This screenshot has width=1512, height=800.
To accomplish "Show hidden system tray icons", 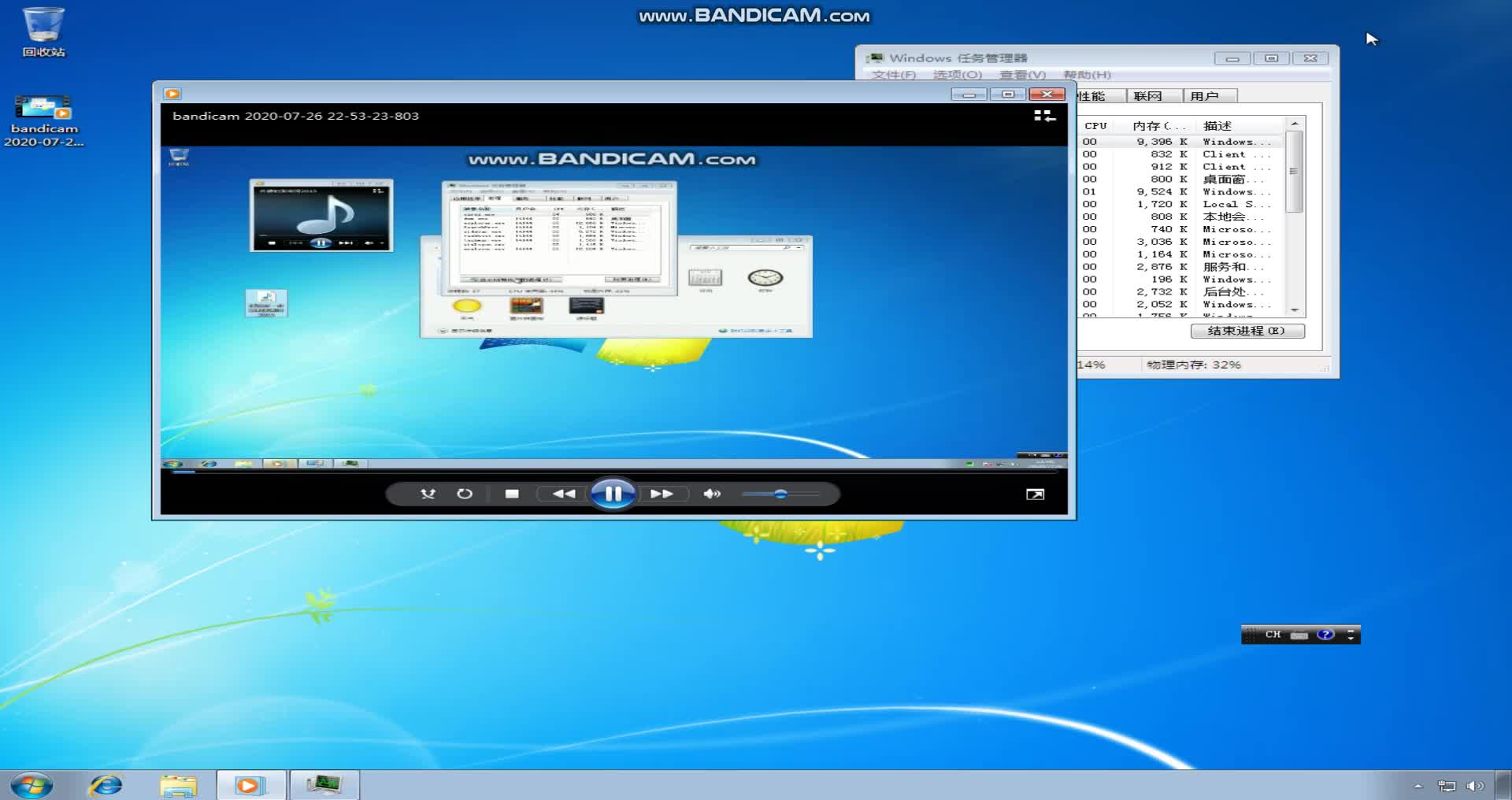I will coord(1417,786).
